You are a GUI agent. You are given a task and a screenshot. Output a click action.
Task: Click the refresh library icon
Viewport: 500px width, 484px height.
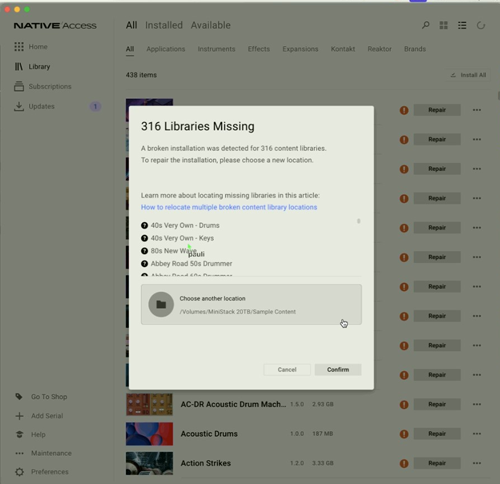pyautogui.click(x=481, y=25)
